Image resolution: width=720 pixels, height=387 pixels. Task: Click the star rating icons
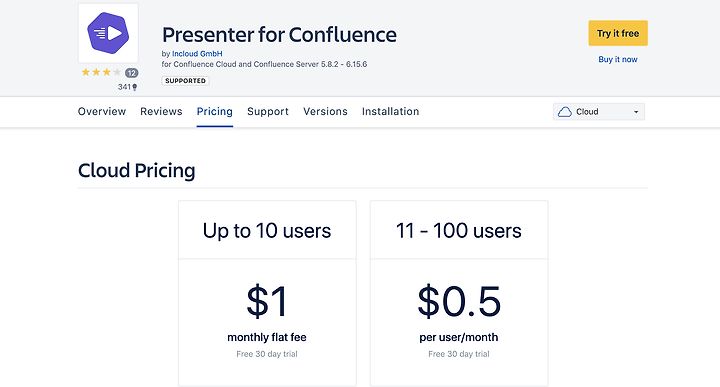(101, 72)
